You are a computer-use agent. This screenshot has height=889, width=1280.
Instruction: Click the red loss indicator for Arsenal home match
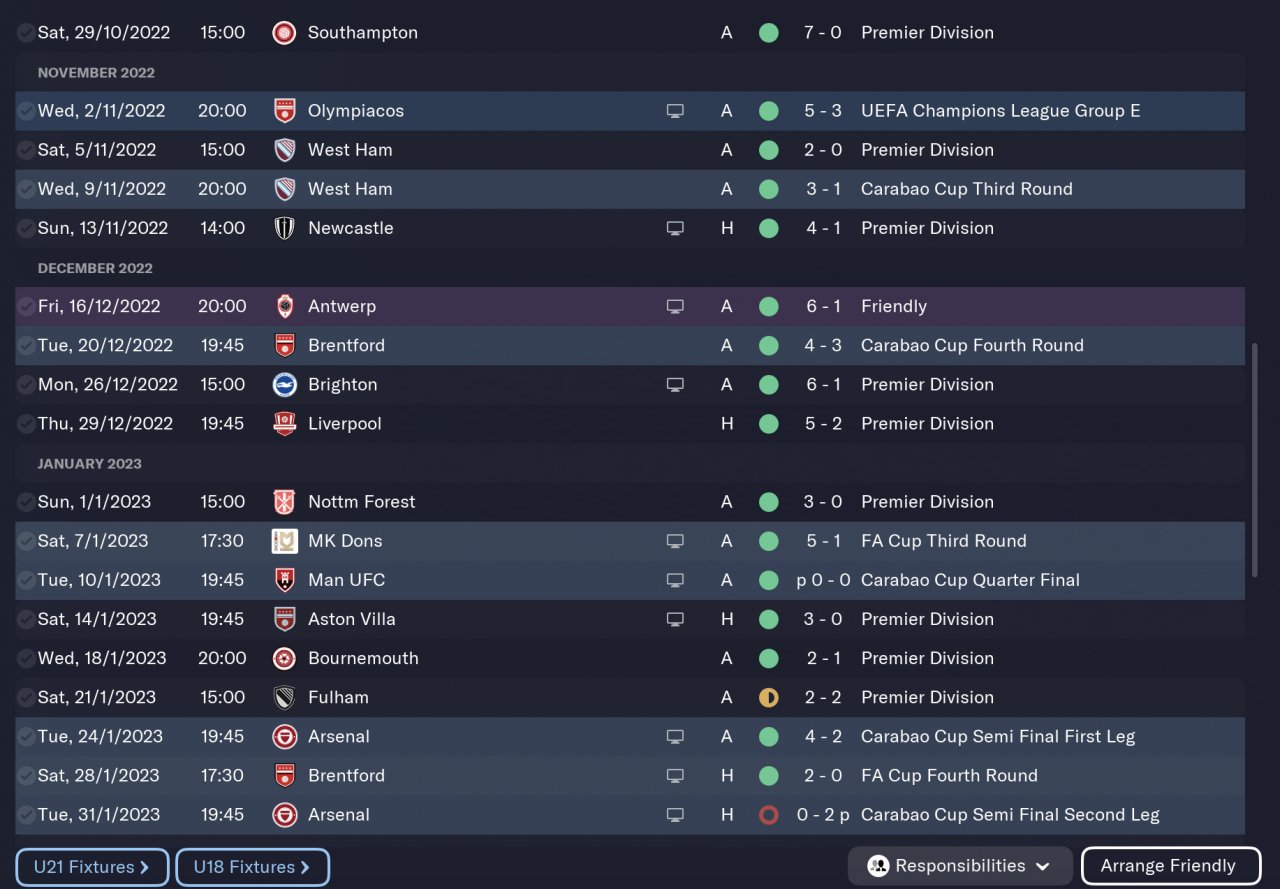click(768, 815)
